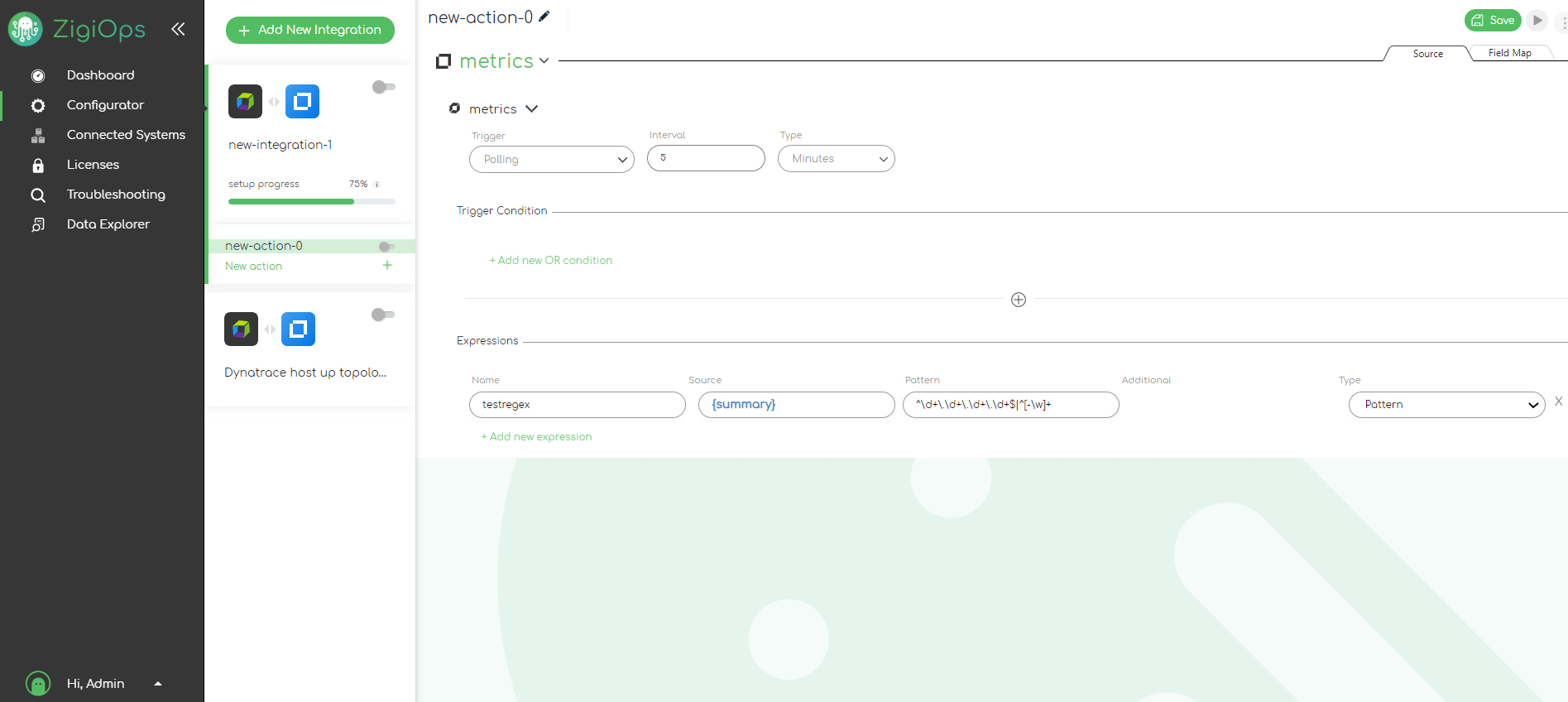This screenshot has width=1568, height=702.
Task: Click the blue square system icon in new-integration-1
Action: click(x=302, y=102)
